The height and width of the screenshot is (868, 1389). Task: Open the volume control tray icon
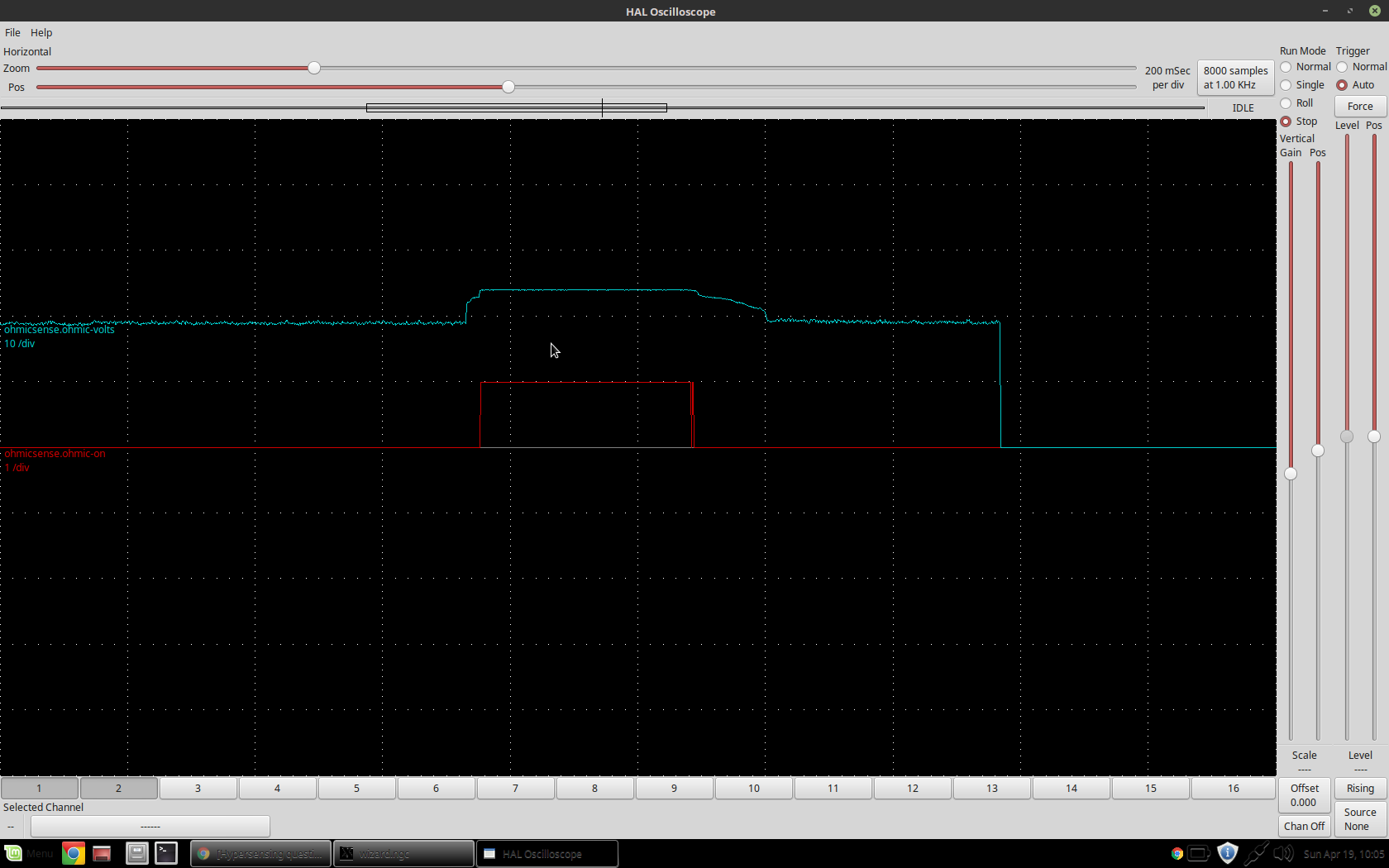(1283, 854)
